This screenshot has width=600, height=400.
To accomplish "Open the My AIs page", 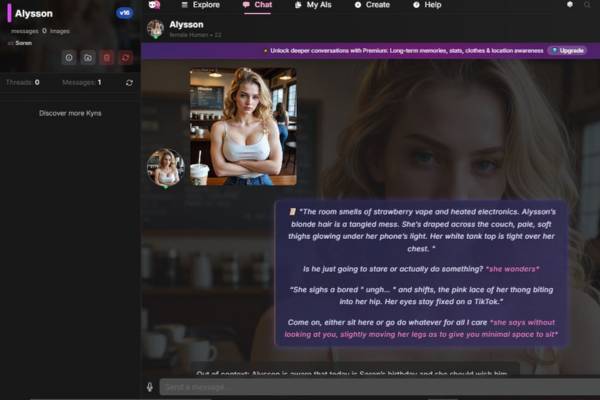I will tap(313, 5).
